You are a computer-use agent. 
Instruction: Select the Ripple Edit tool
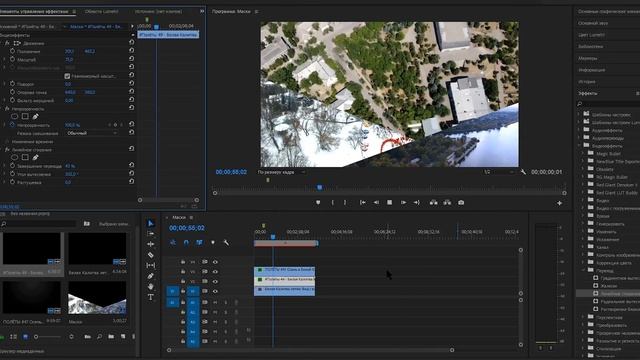click(x=151, y=244)
